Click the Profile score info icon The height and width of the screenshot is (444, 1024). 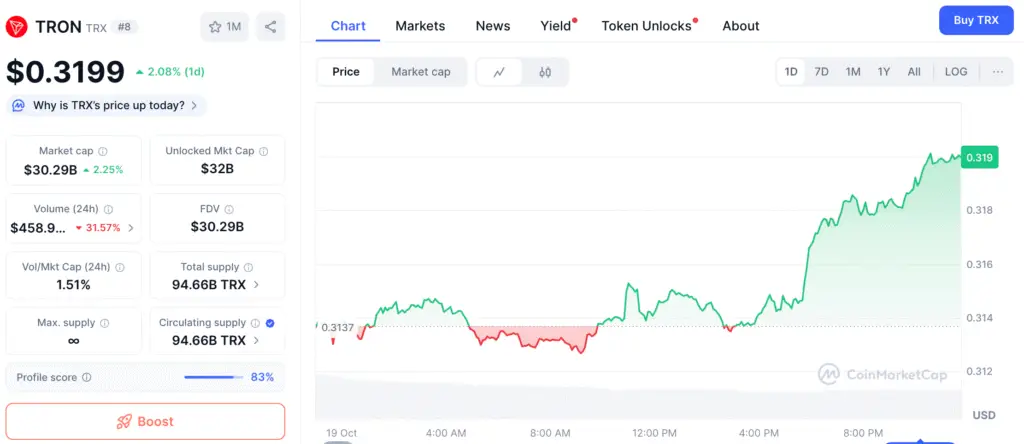(87, 377)
